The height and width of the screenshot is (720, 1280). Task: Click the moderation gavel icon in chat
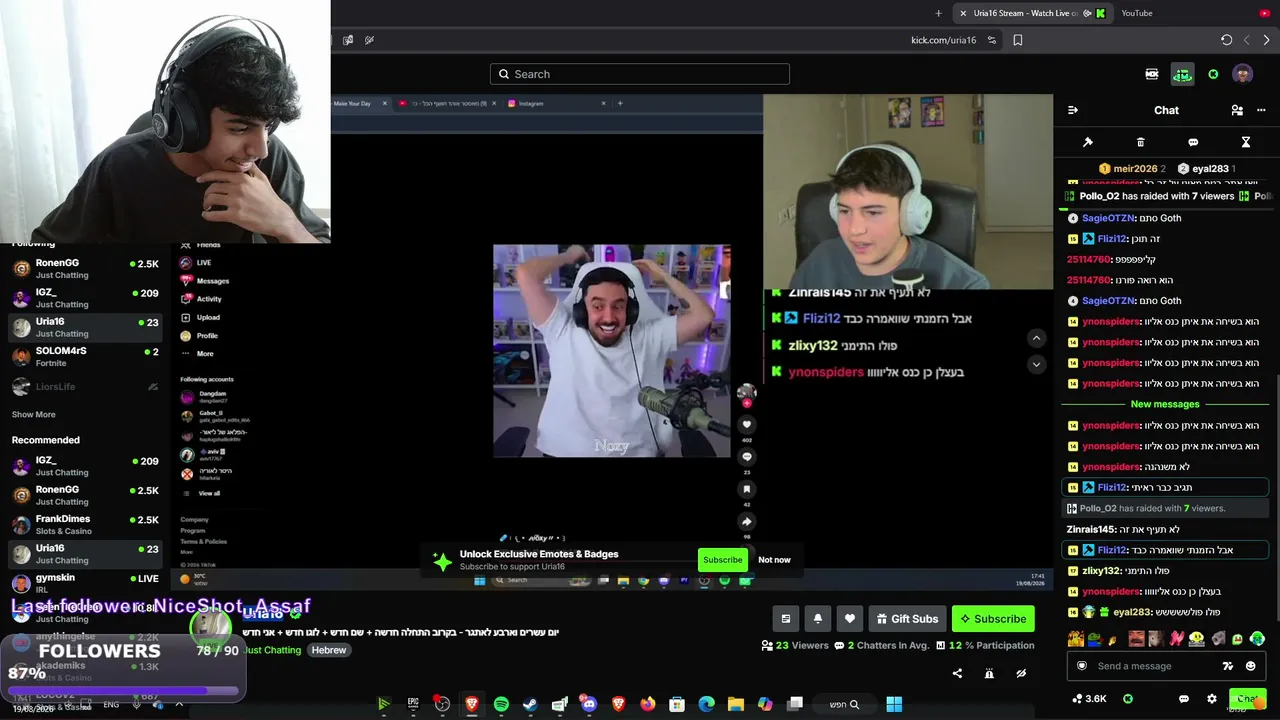pyautogui.click(x=1088, y=142)
